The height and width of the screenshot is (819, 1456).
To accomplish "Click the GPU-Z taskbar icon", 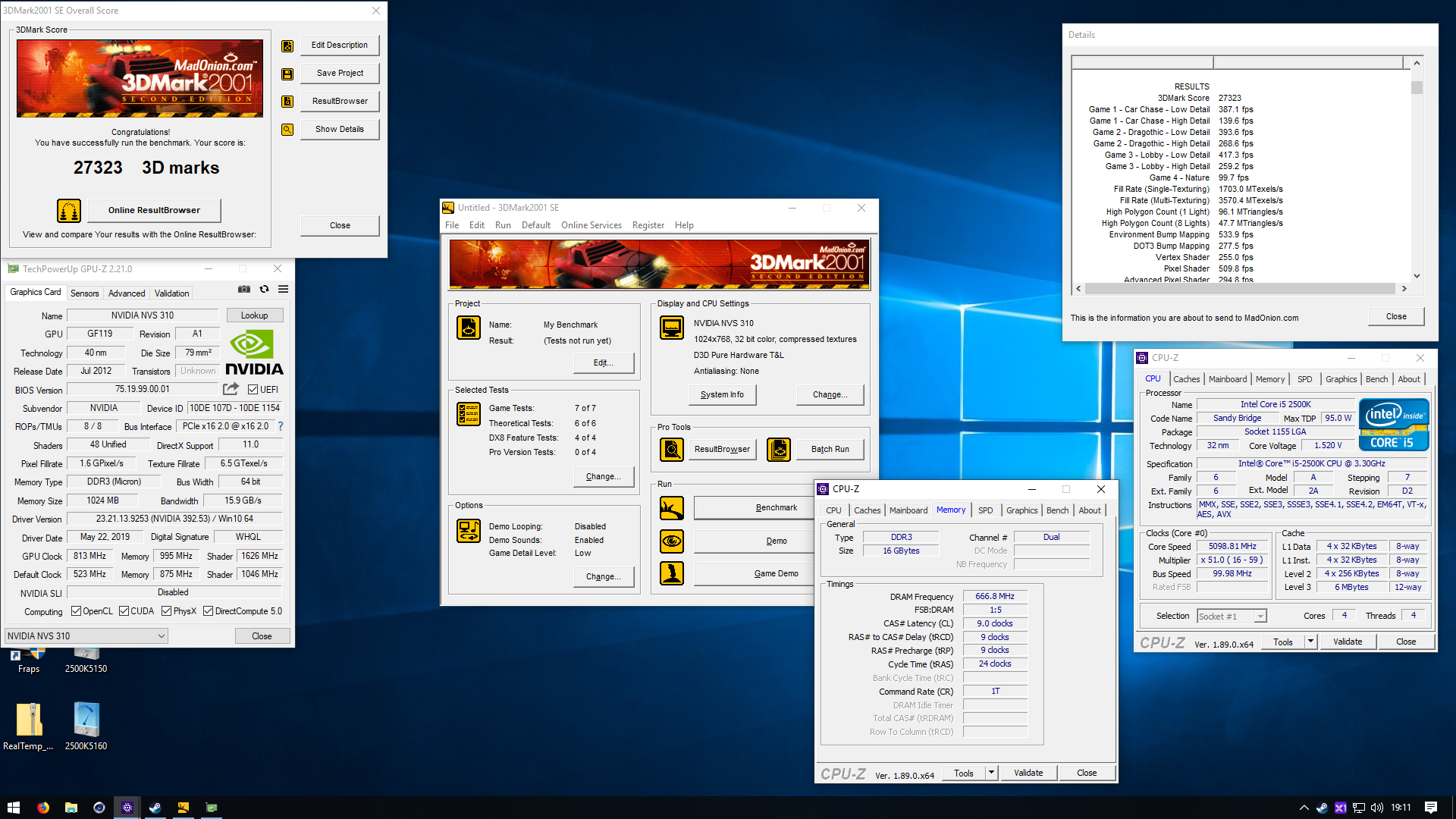I will coord(212,808).
